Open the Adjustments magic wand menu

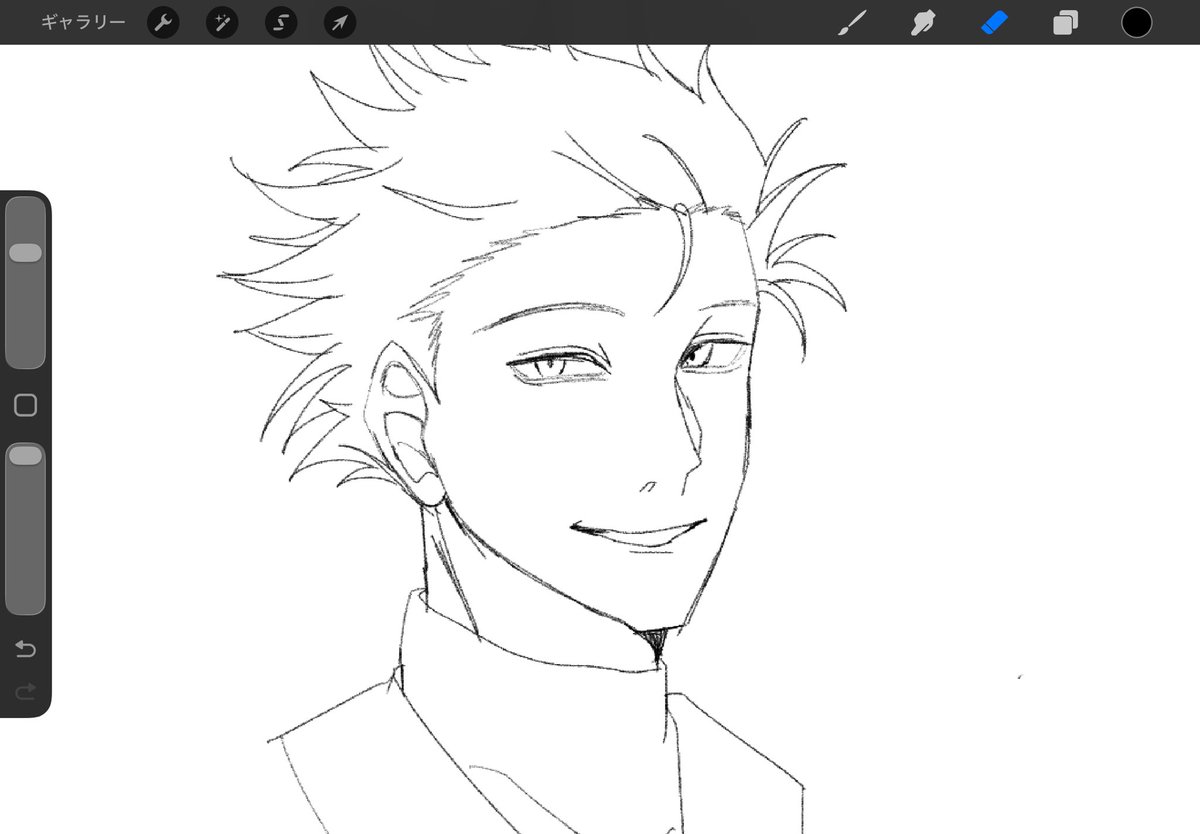point(222,23)
